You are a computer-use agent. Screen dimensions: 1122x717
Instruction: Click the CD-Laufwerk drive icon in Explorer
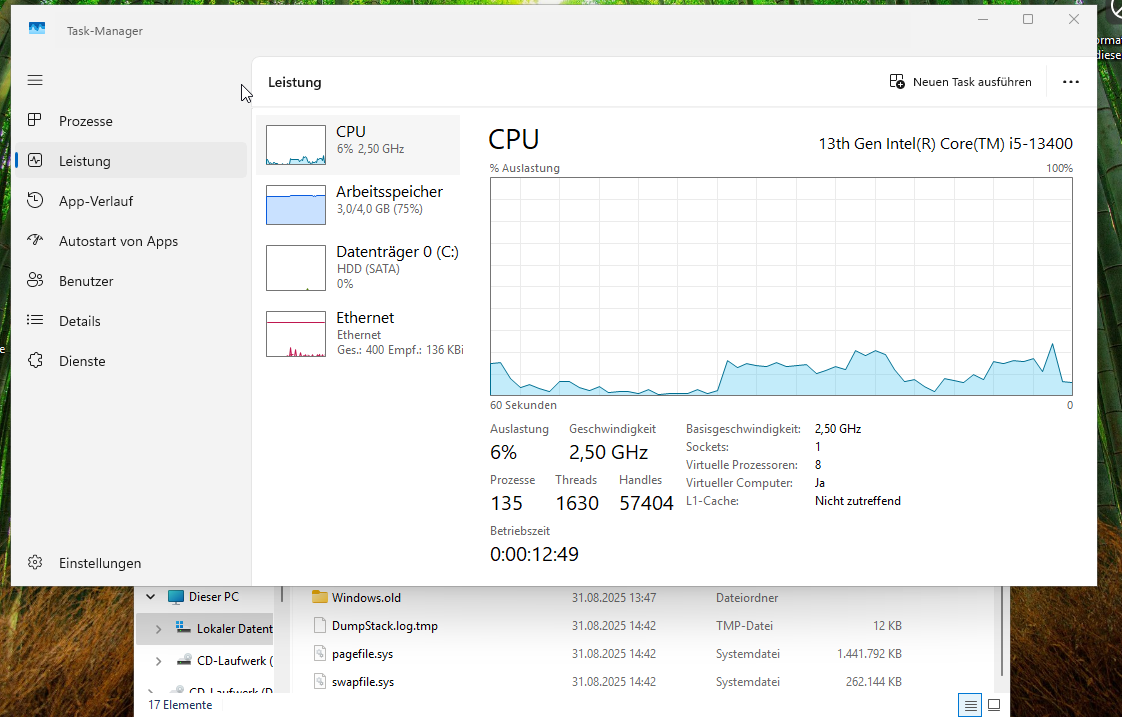(x=184, y=660)
